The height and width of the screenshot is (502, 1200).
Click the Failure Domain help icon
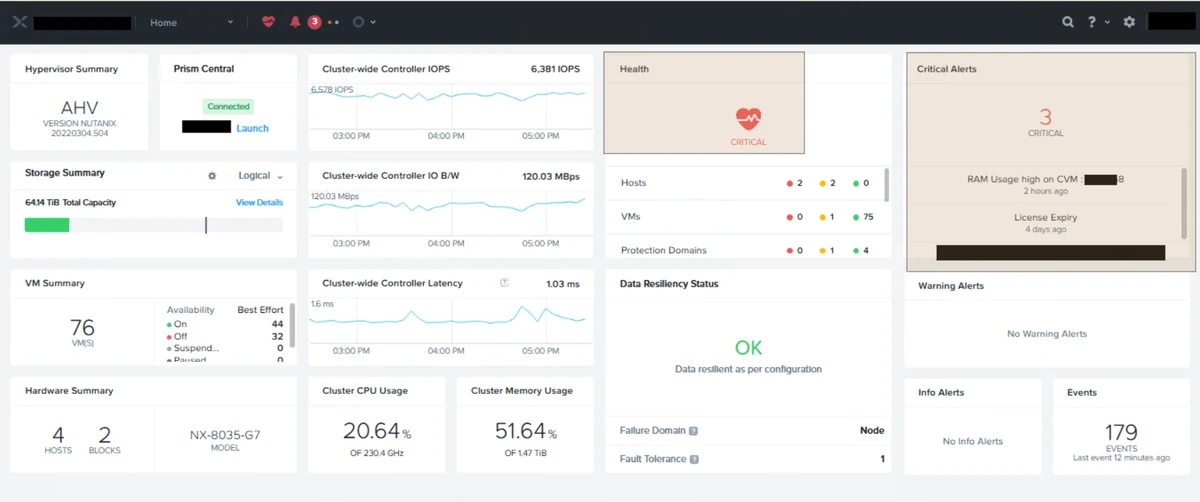pyautogui.click(x=693, y=431)
